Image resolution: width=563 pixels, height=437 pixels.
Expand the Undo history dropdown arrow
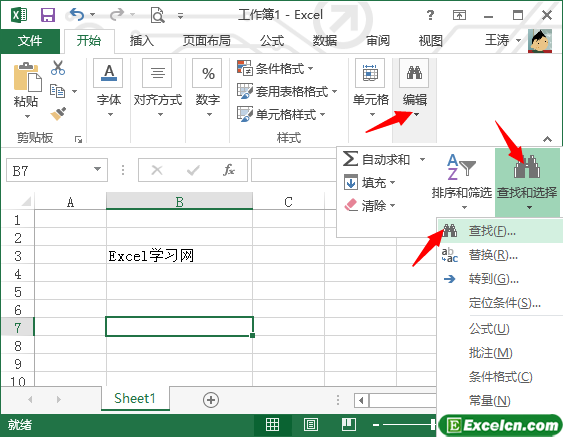[x=93, y=15]
